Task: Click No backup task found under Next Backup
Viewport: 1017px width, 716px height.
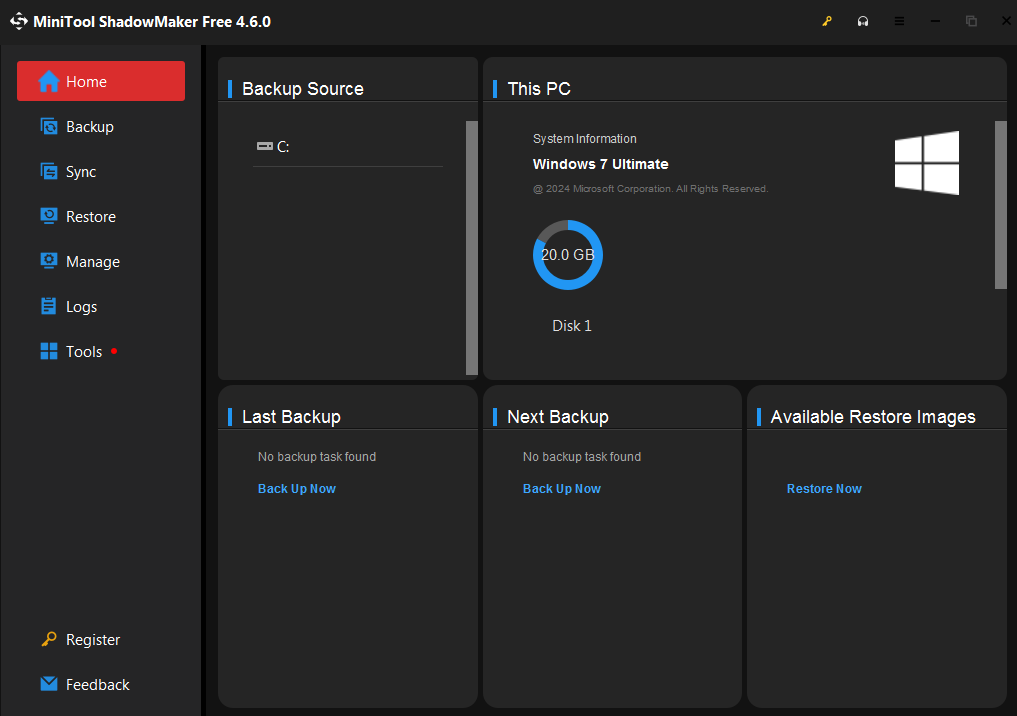Action: (582, 457)
